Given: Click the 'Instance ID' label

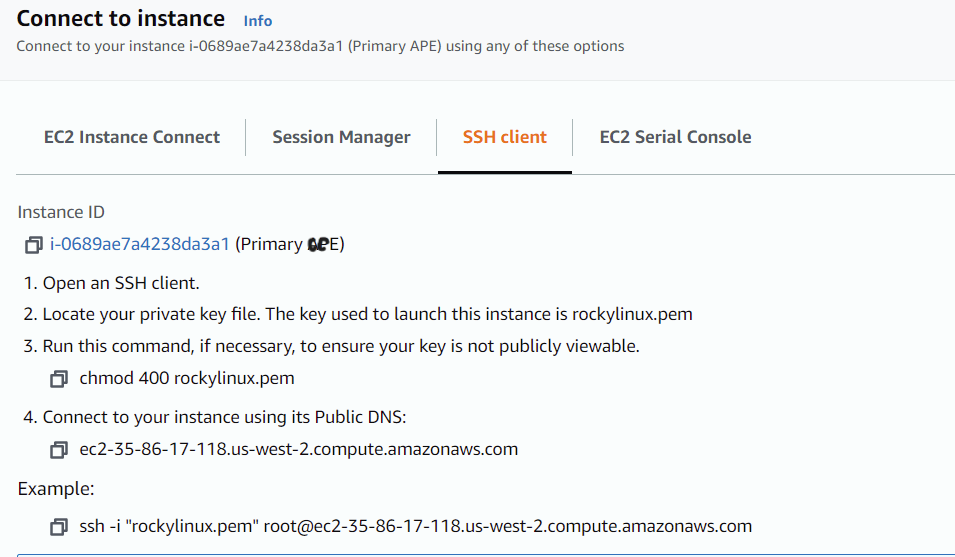Looking at the screenshot, I should 61,212.
